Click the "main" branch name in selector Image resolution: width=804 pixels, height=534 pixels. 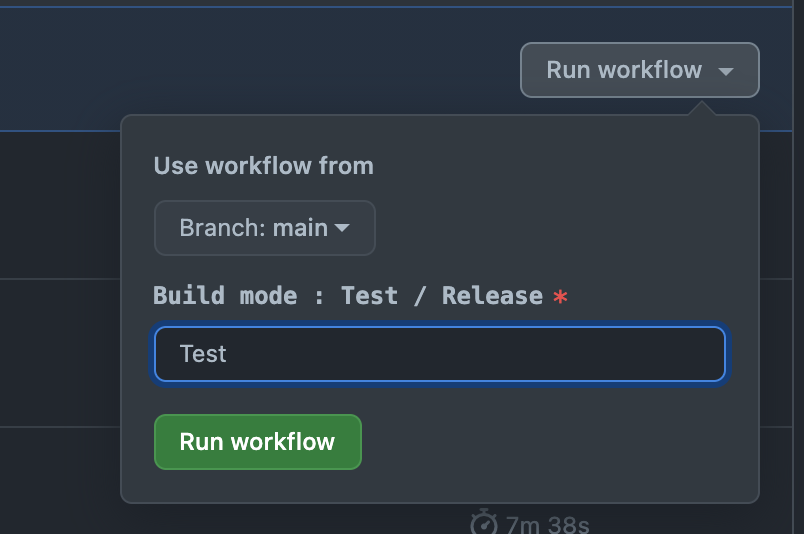pyautogui.click(x=300, y=228)
